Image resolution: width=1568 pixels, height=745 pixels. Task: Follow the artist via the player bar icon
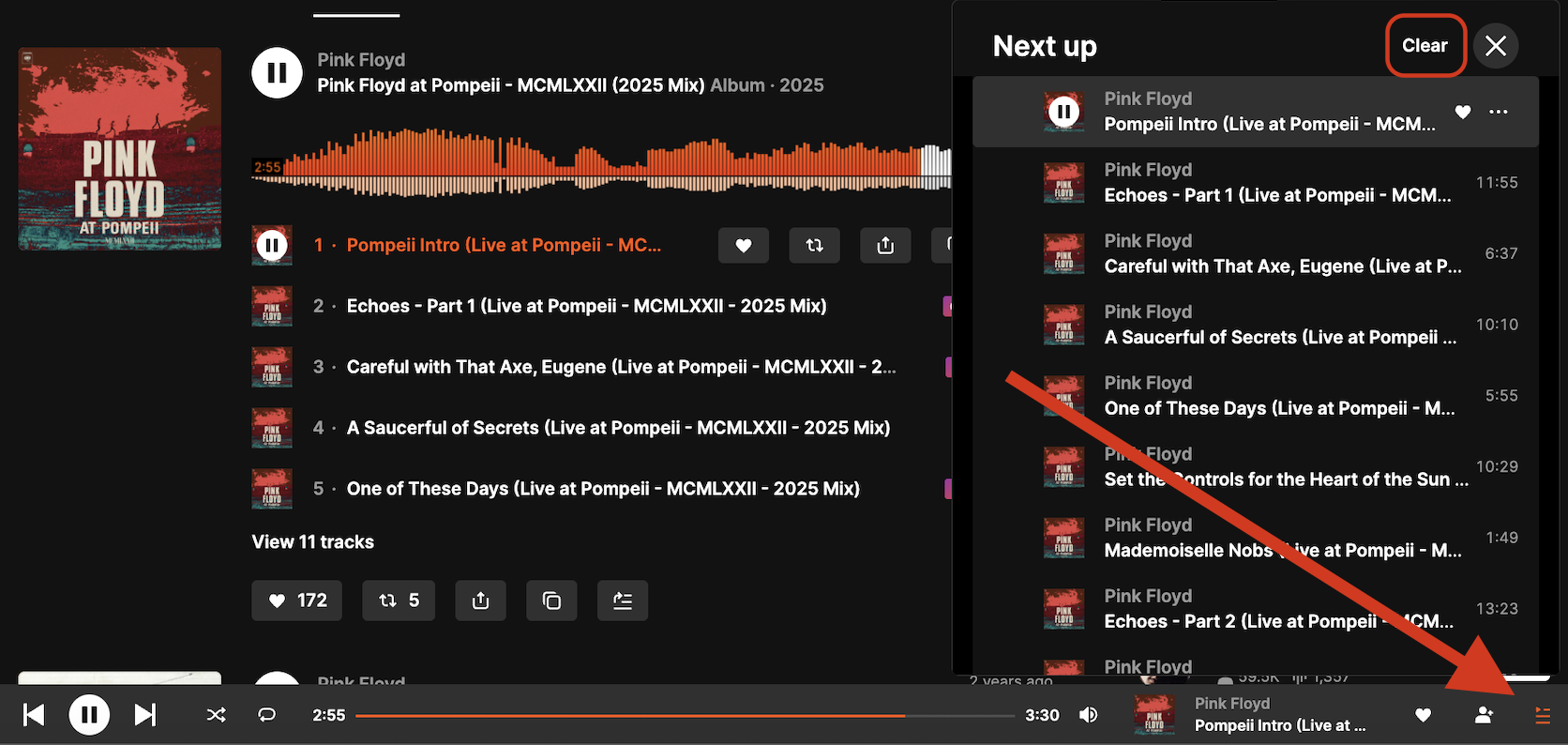[x=1484, y=715]
